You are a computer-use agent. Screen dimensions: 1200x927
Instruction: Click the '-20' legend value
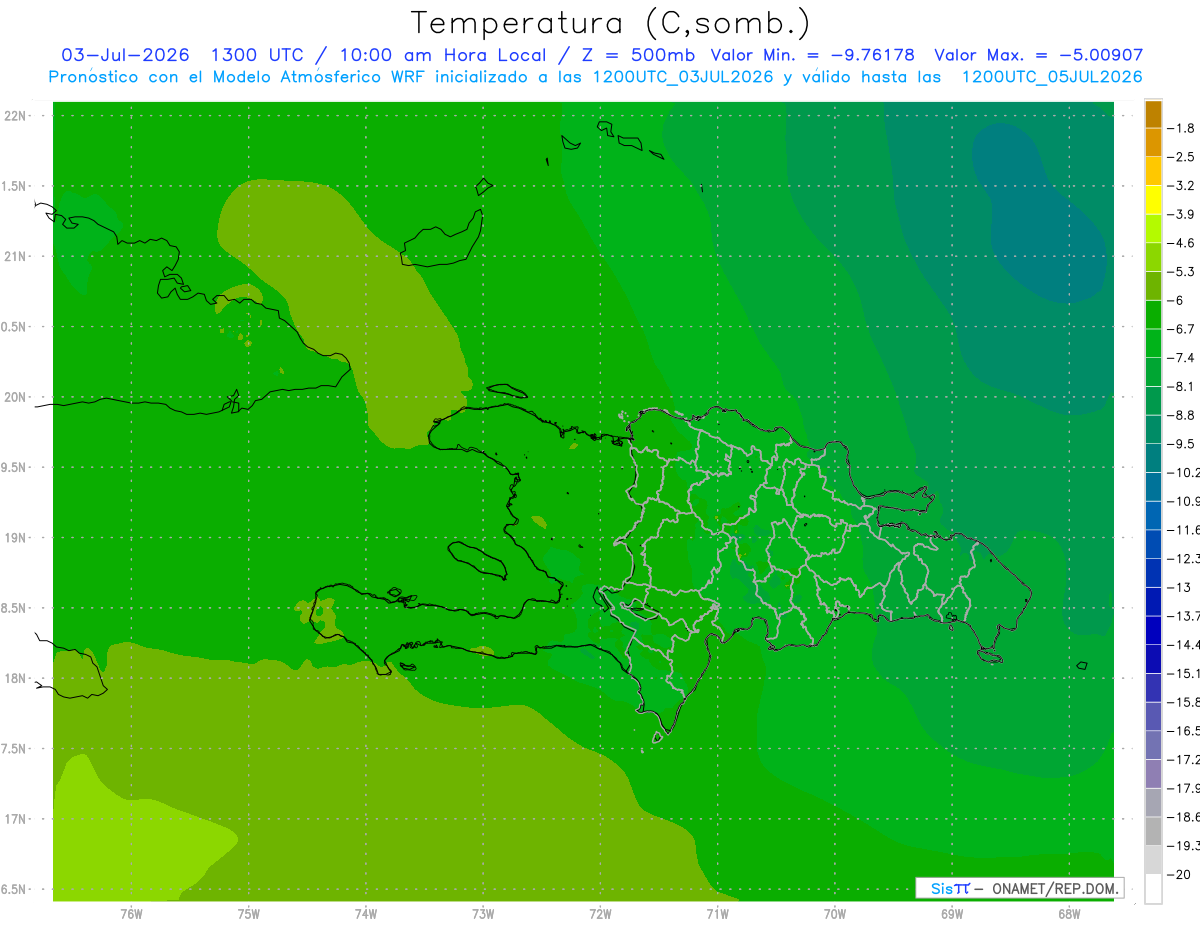pos(1179,874)
